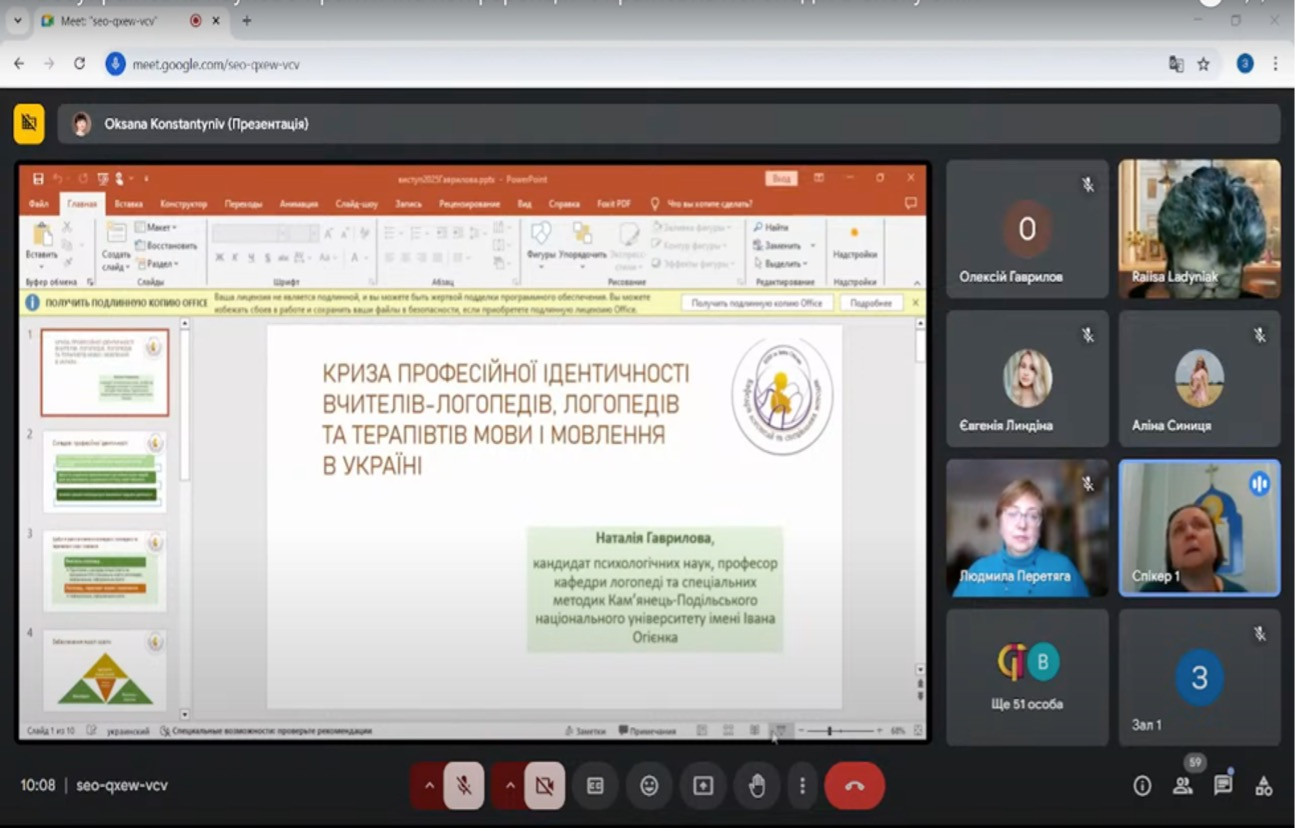Click Людмила Перетяга video tile
Screen dimensions: 1298x831
(x=1027, y=528)
